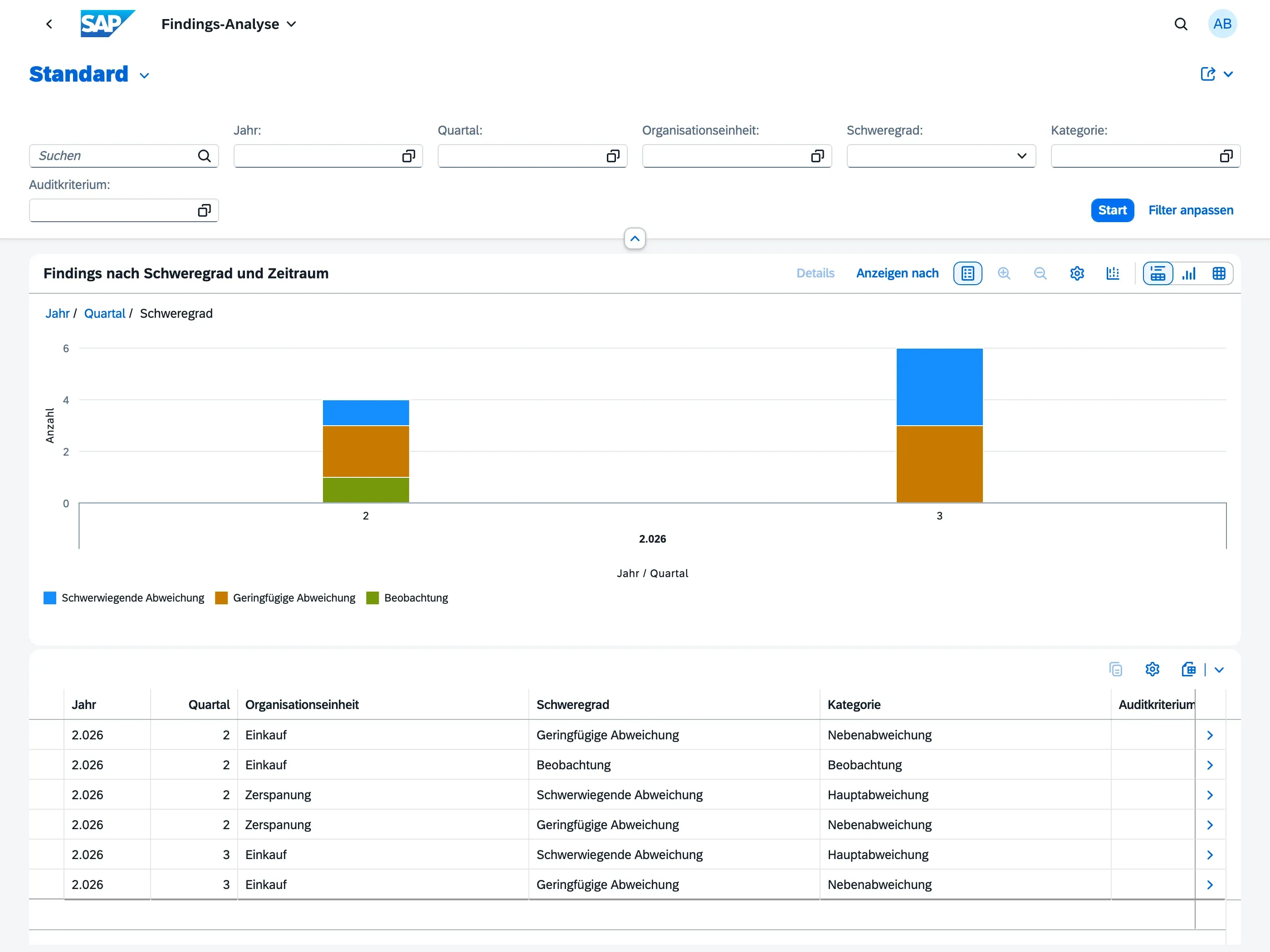Open the value help for Auditkriterium

pos(204,211)
